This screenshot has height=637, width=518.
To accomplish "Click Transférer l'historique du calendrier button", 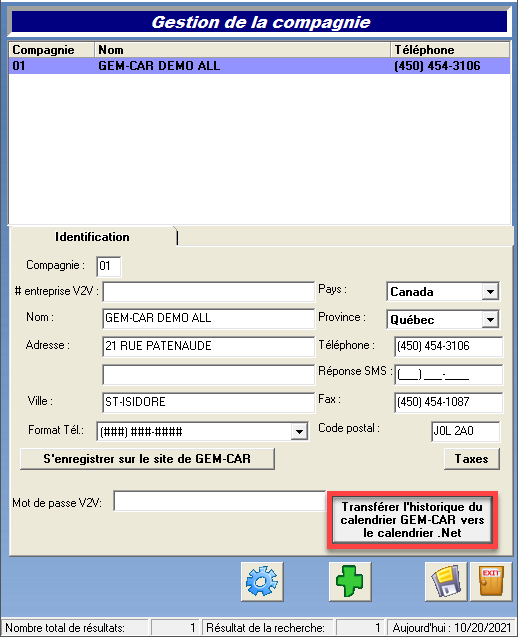I will tap(412, 520).
